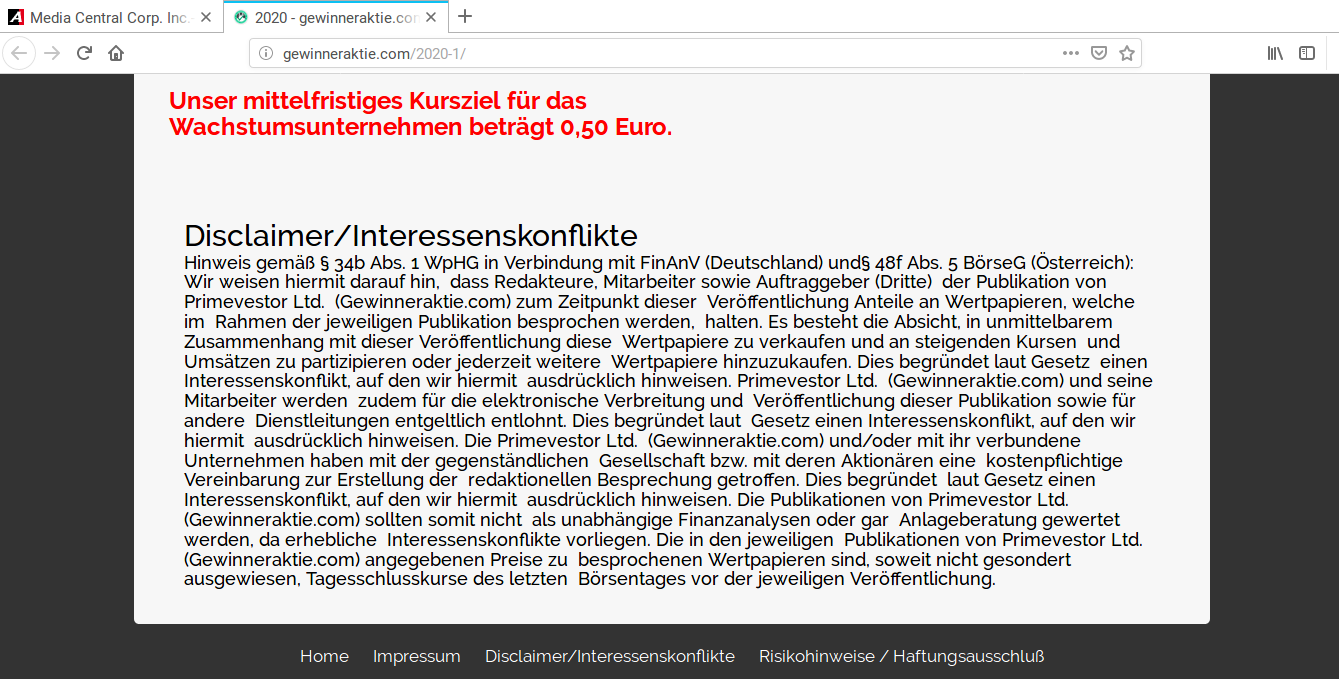
Task: Select the gewinneraktie.com 2020 tab
Action: coord(330,16)
